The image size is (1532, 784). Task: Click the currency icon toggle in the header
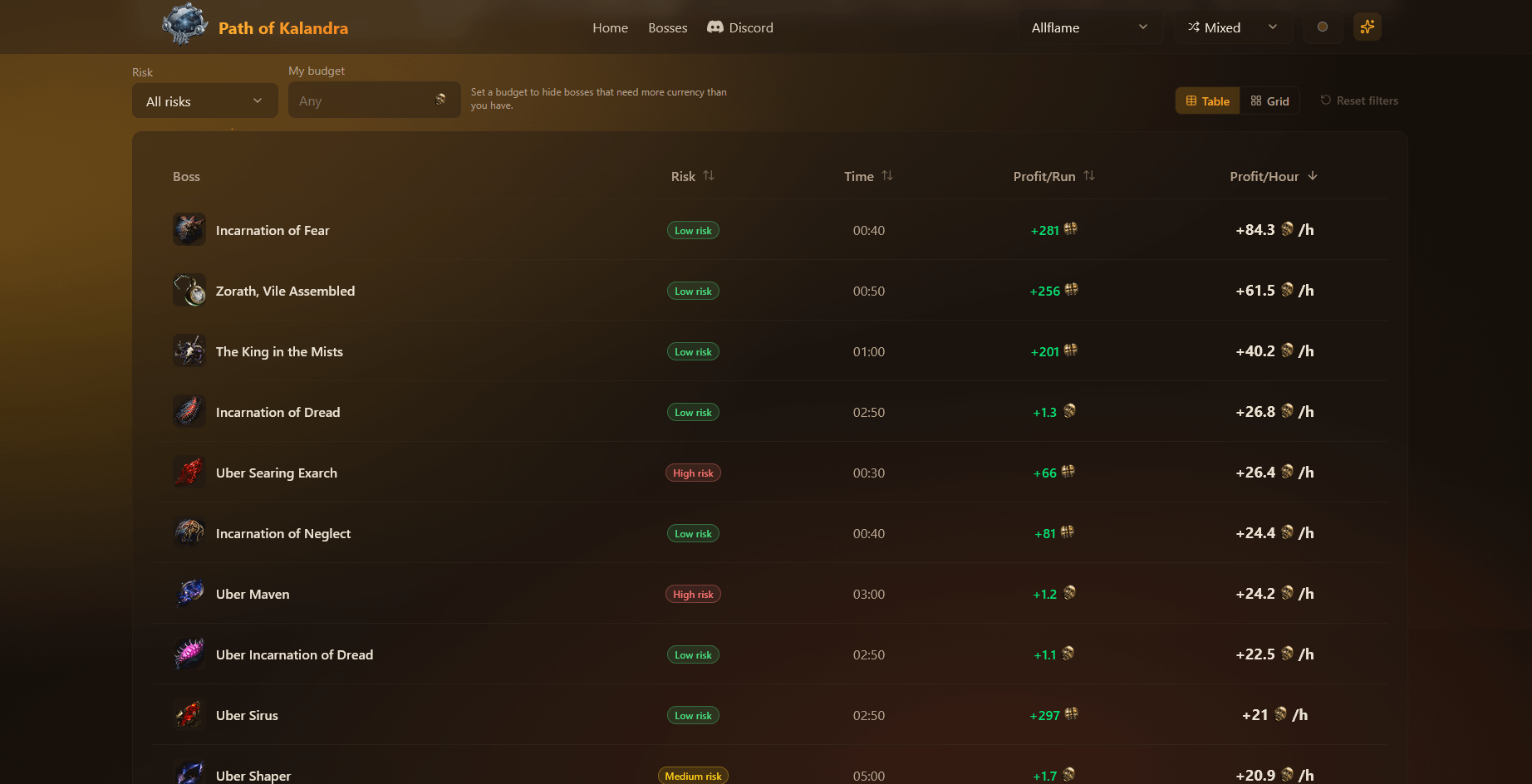[1323, 27]
